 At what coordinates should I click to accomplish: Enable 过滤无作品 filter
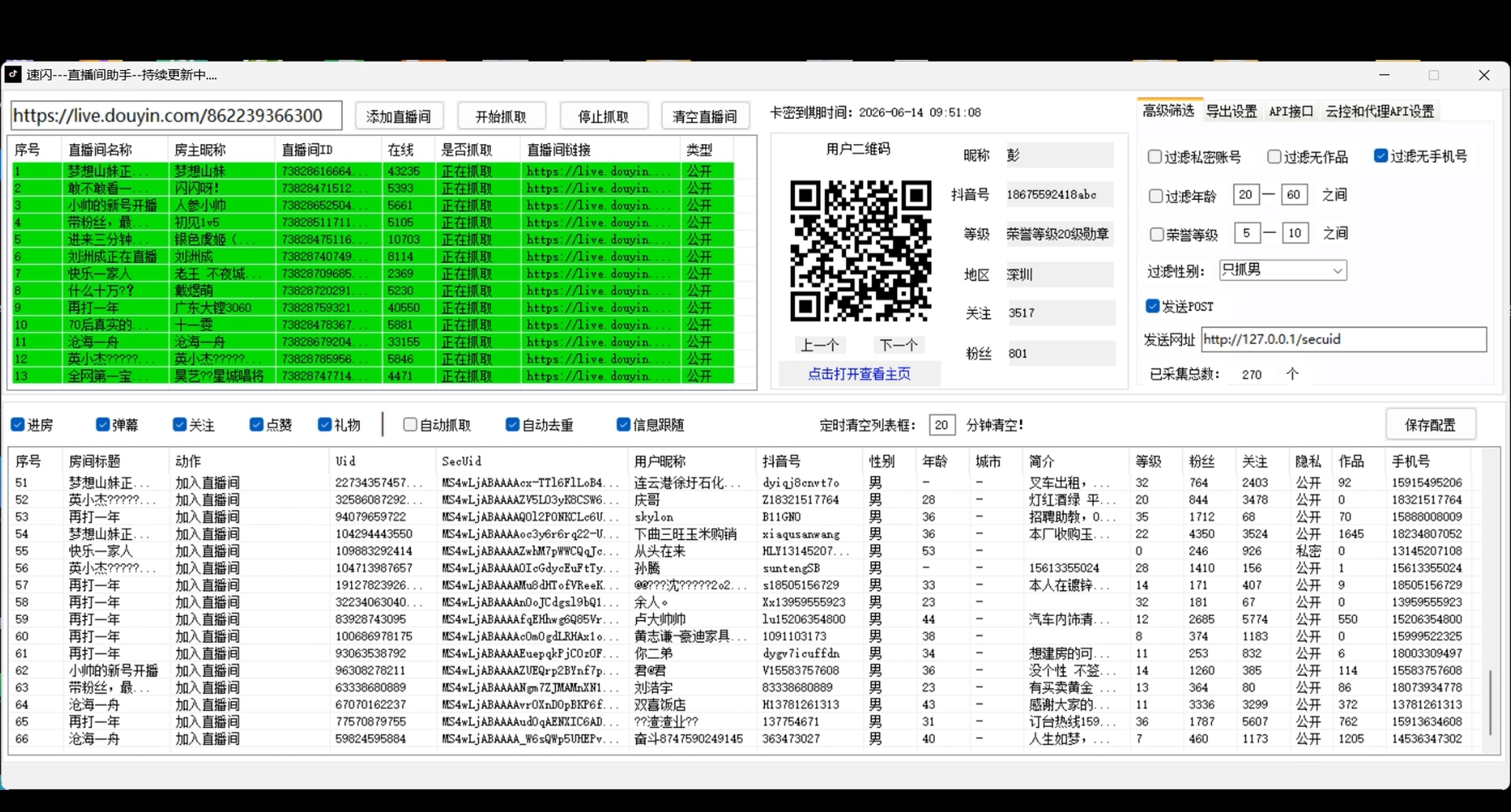point(1275,157)
